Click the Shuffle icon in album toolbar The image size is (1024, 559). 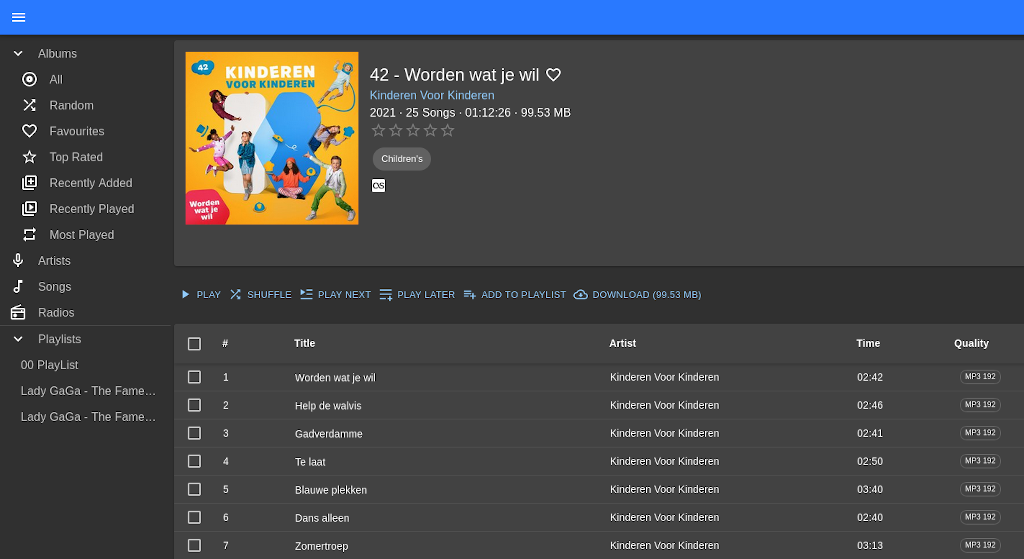236,295
